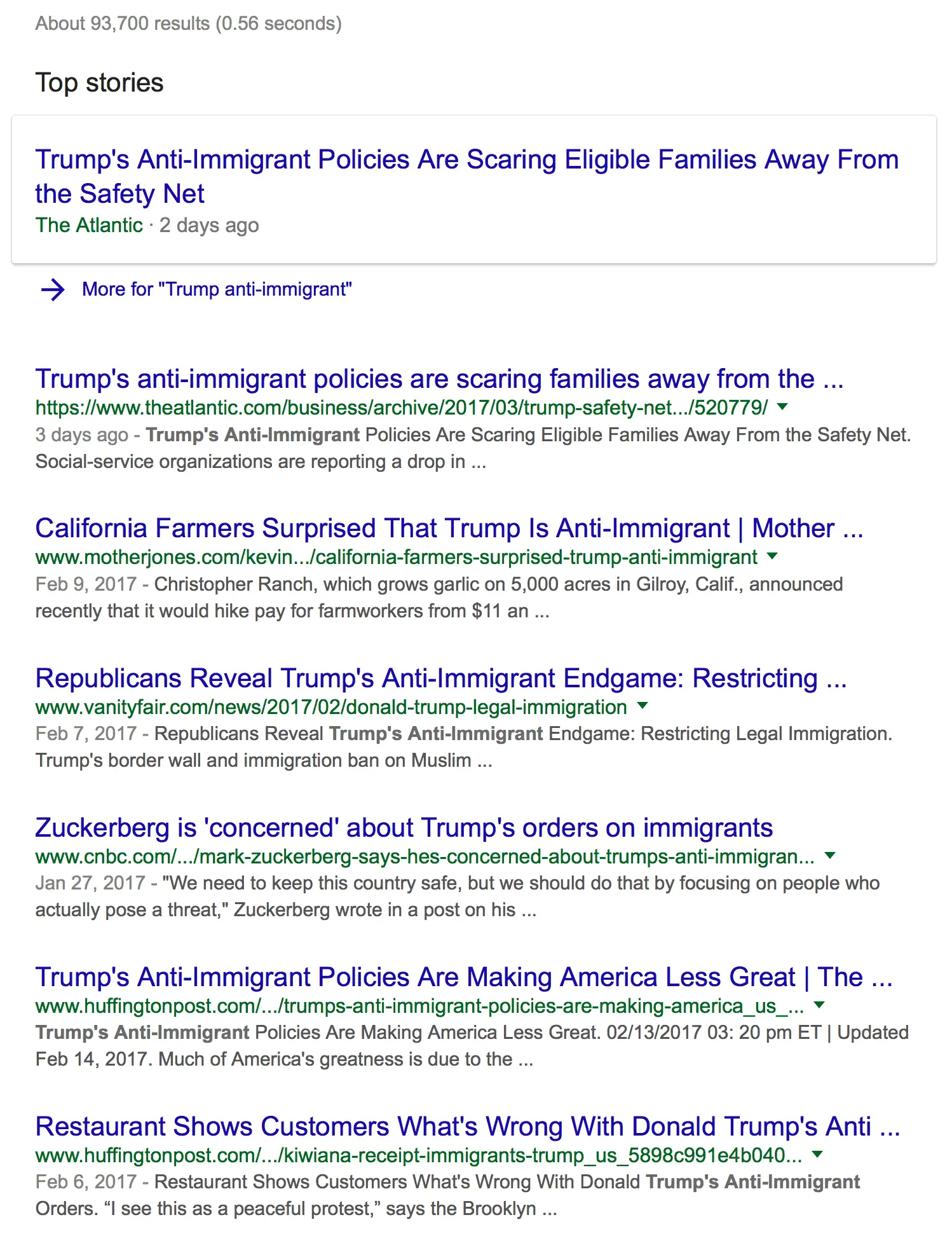Expand dropdown arrow beside motherjones.com URL

coord(772,556)
